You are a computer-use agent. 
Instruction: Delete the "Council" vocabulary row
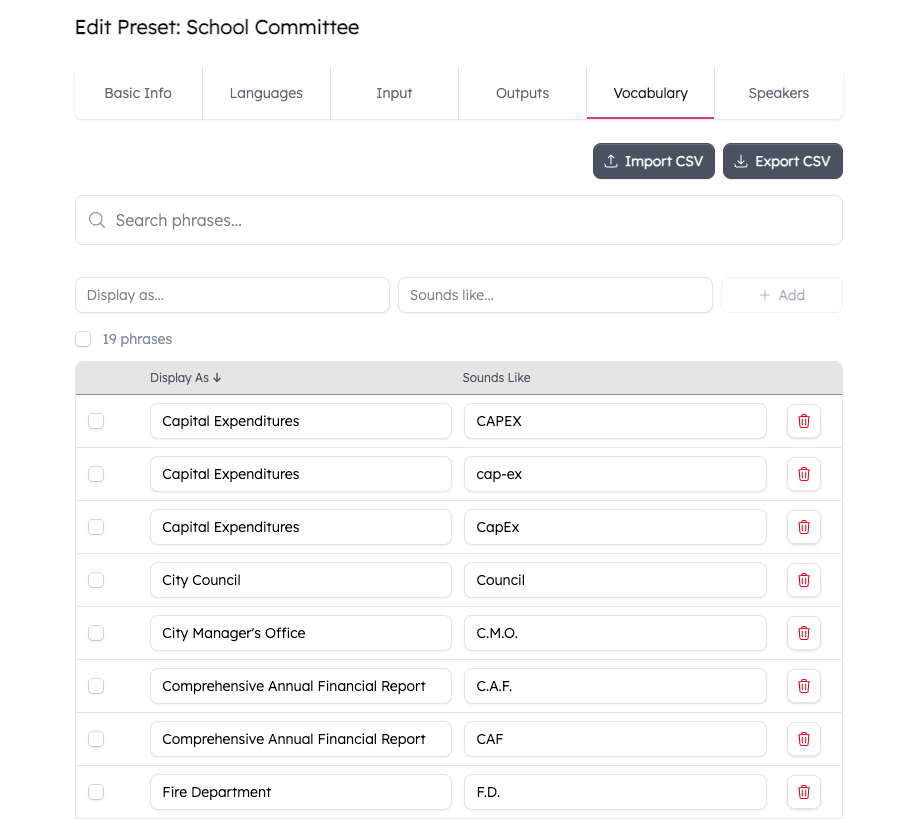tap(803, 580)
